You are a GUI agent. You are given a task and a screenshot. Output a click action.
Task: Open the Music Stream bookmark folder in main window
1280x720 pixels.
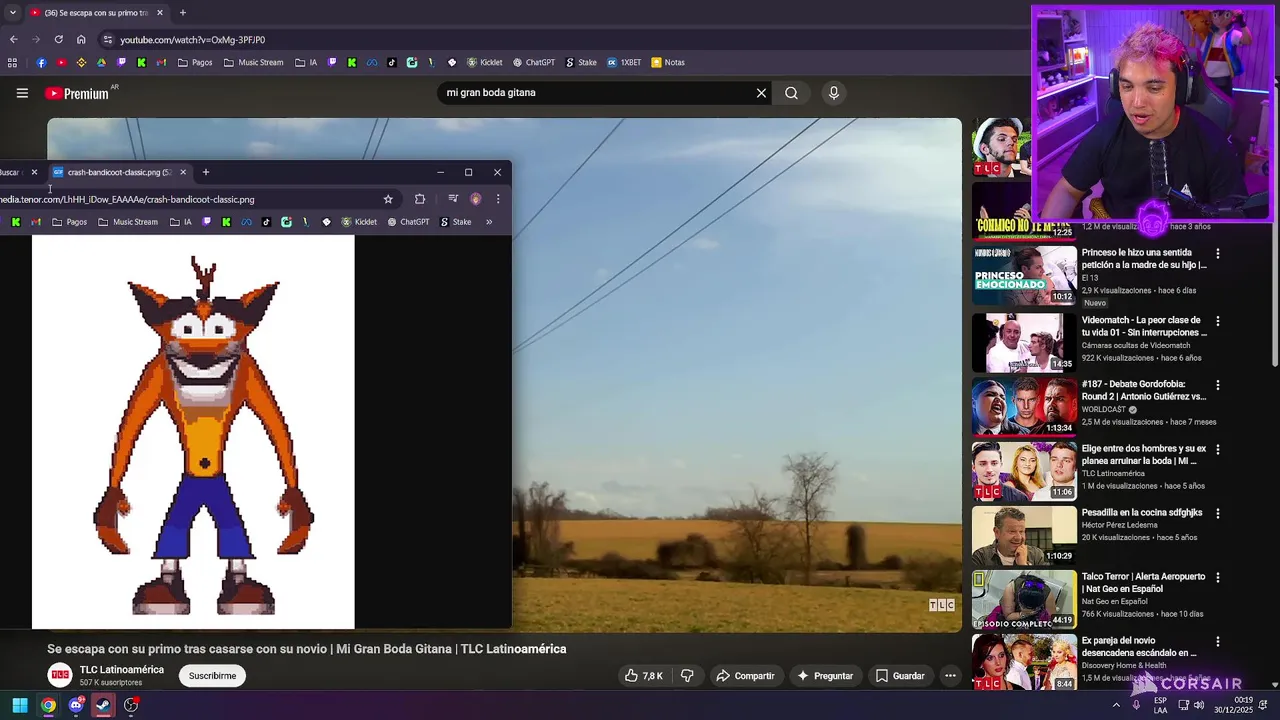tap(253, 62)
